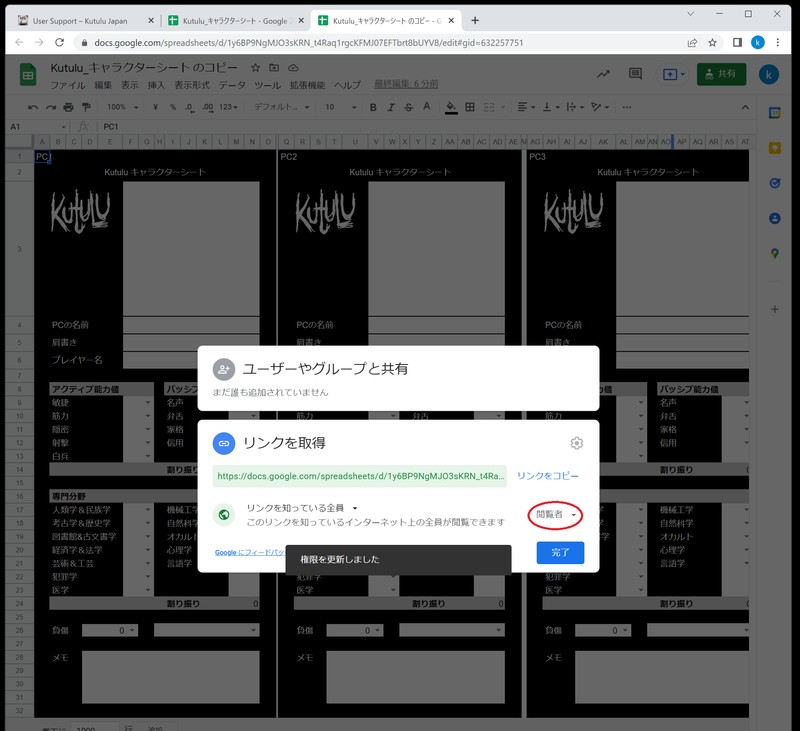800x731 pixels.
Task: Click the Google feedback link
Action: 249,552
